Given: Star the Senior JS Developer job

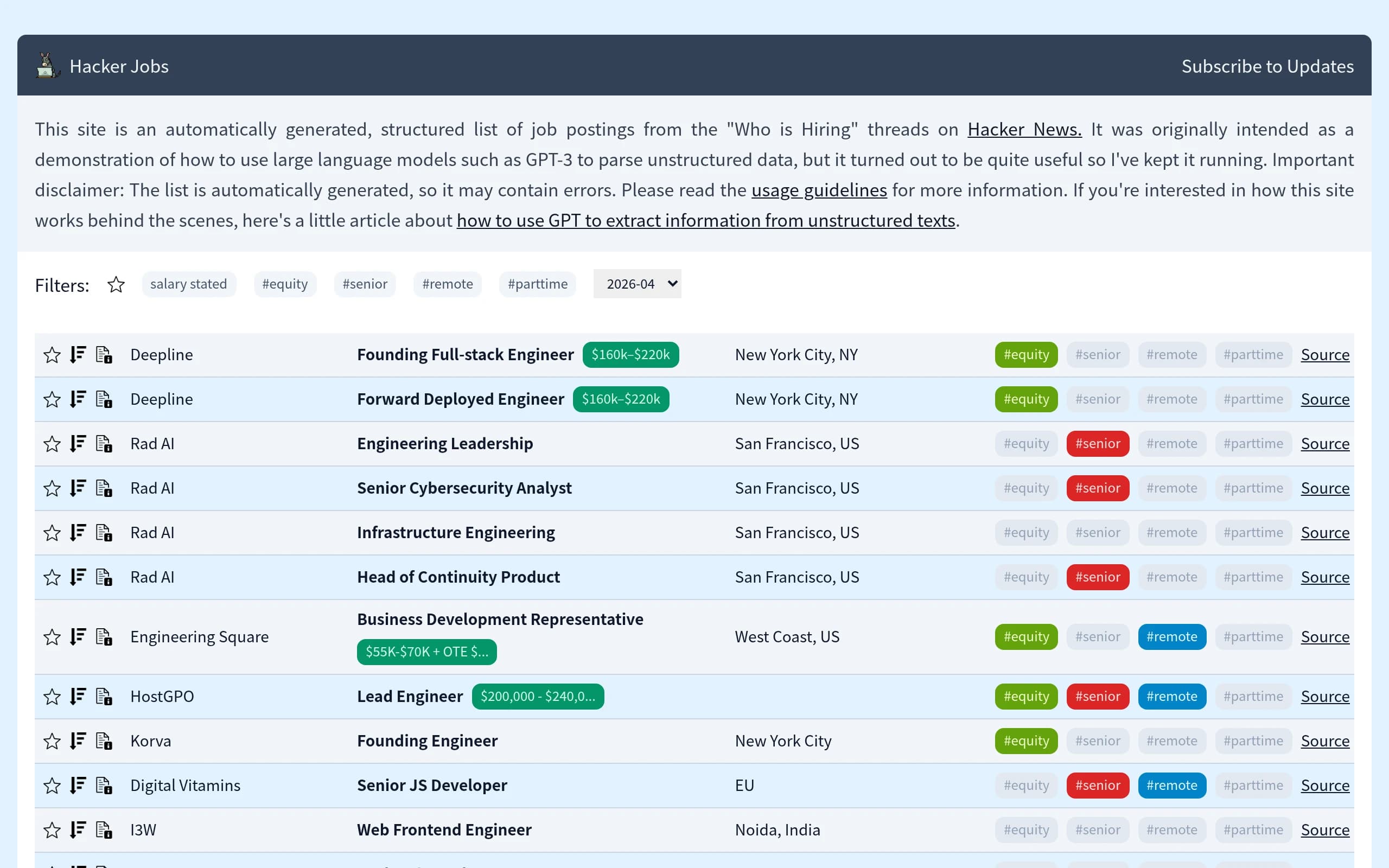Looking at the screenshot, I should (x=52, y=786).
